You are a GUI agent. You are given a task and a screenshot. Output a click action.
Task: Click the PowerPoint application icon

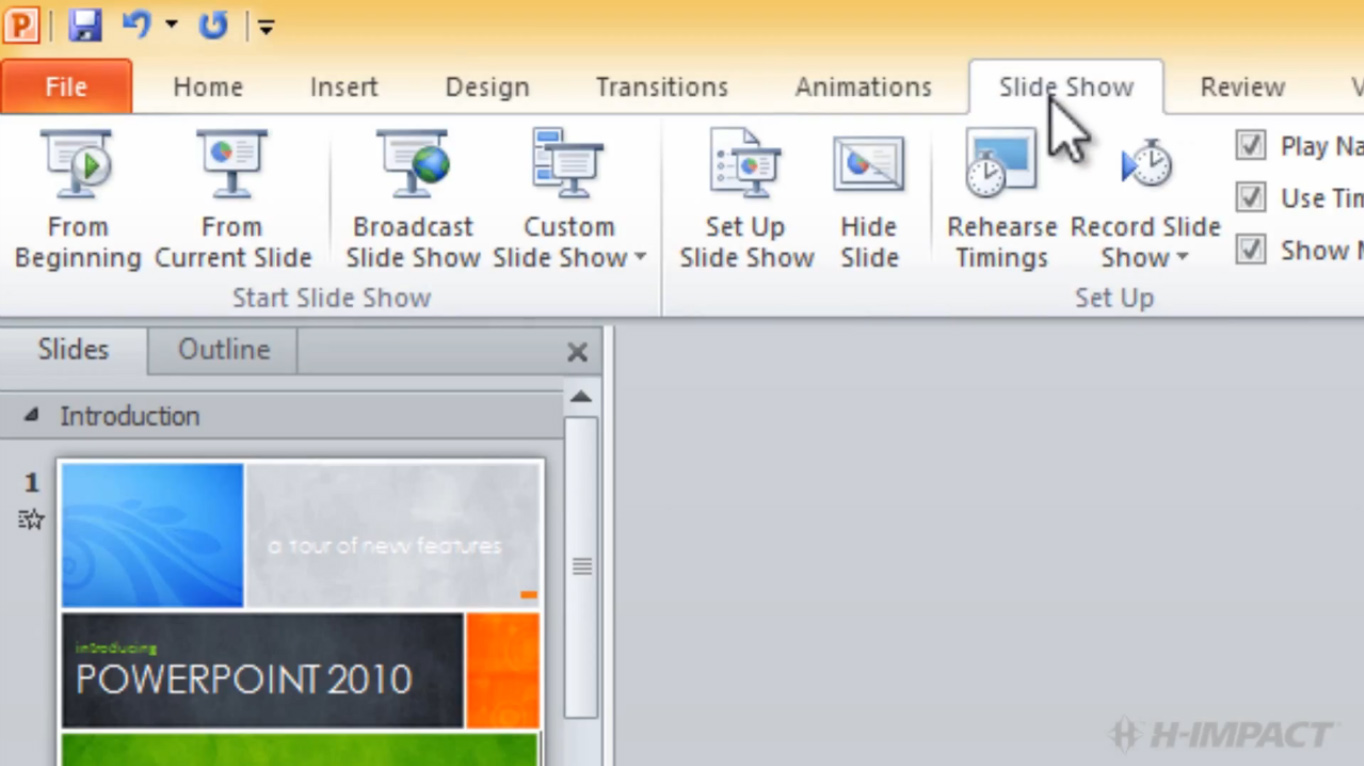(x=21, y=25)
